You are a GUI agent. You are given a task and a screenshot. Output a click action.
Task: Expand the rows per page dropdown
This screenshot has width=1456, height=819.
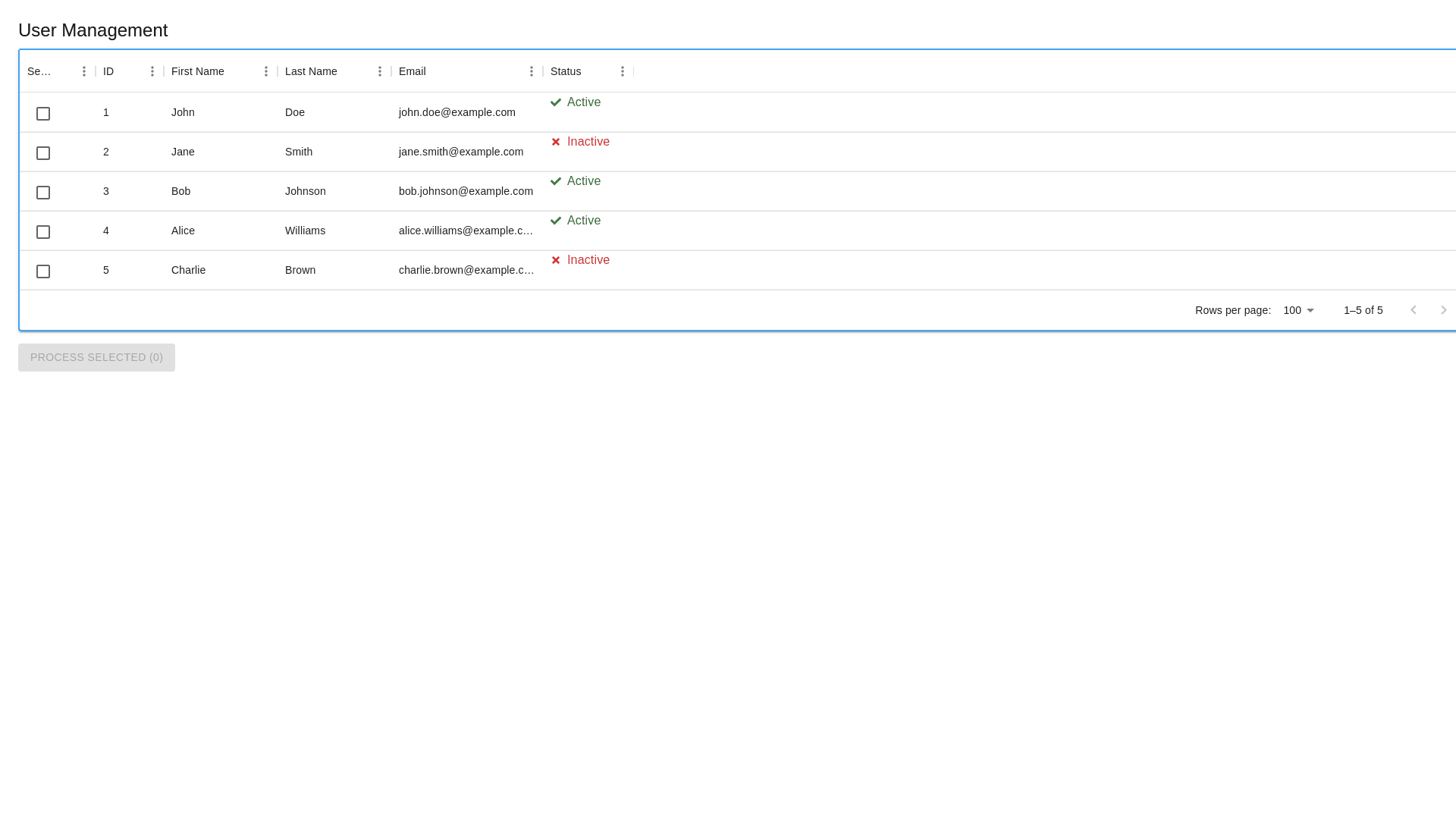coord(1298,310)
